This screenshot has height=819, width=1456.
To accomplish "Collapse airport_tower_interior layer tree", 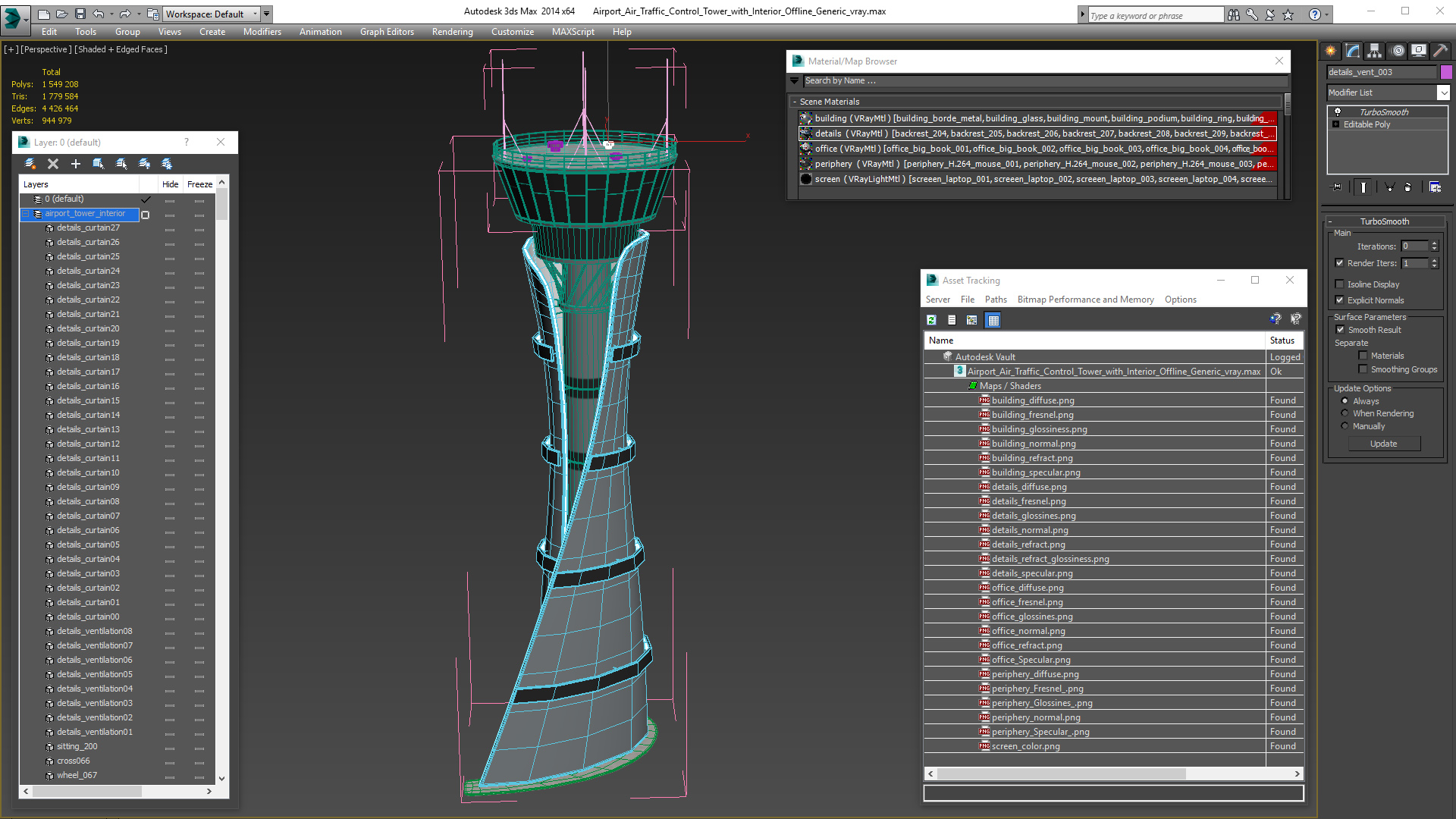I will [x=25, y=214].
